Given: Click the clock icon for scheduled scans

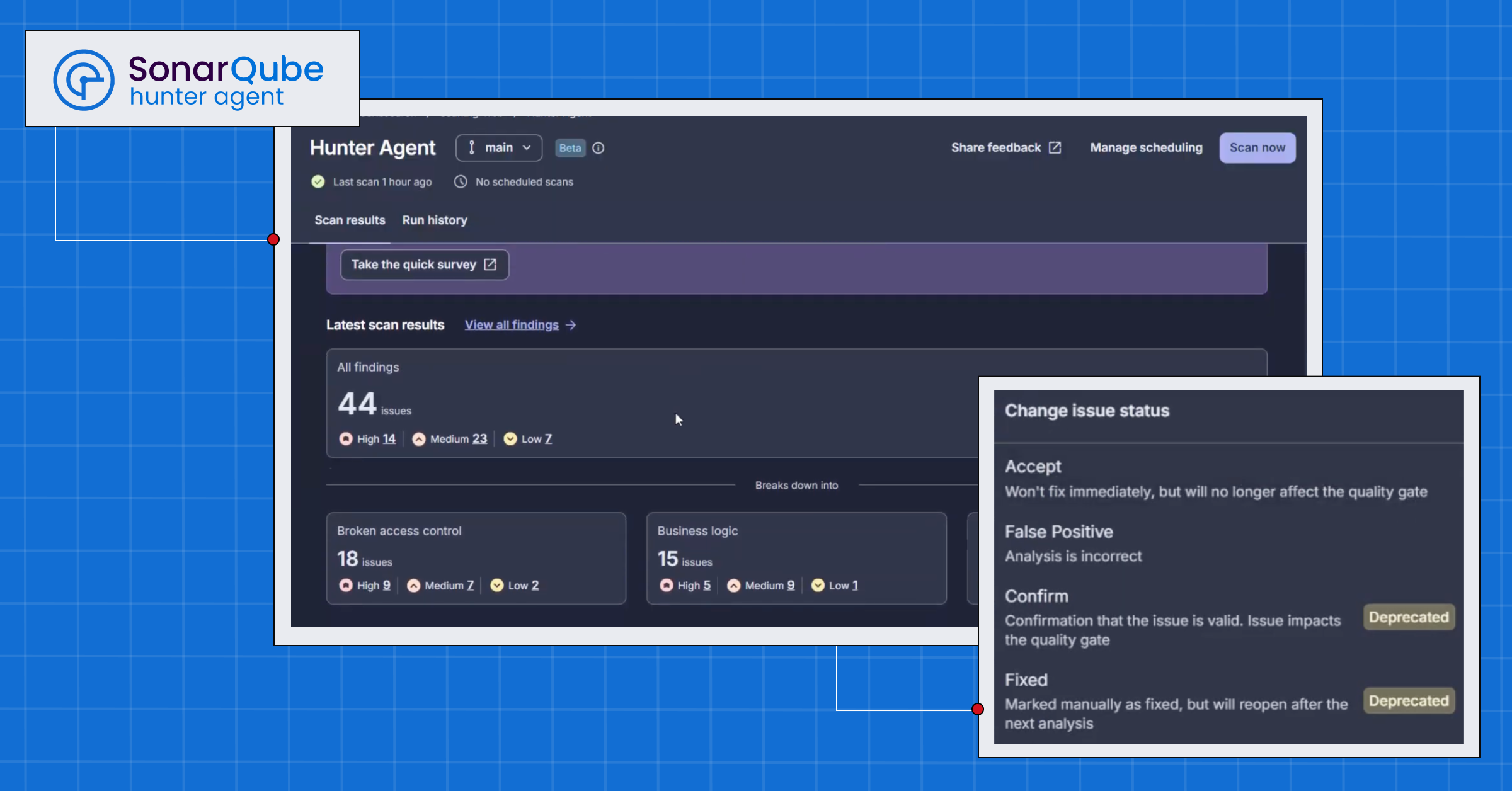Looking at the screenshot, I should tap(461, 181).
